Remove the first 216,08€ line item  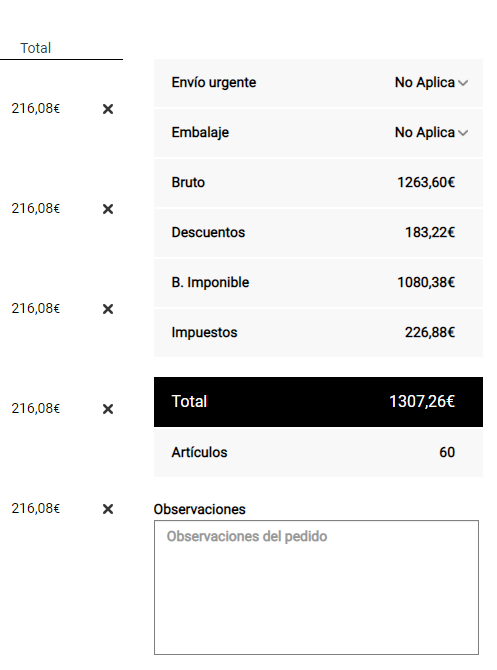108,109
